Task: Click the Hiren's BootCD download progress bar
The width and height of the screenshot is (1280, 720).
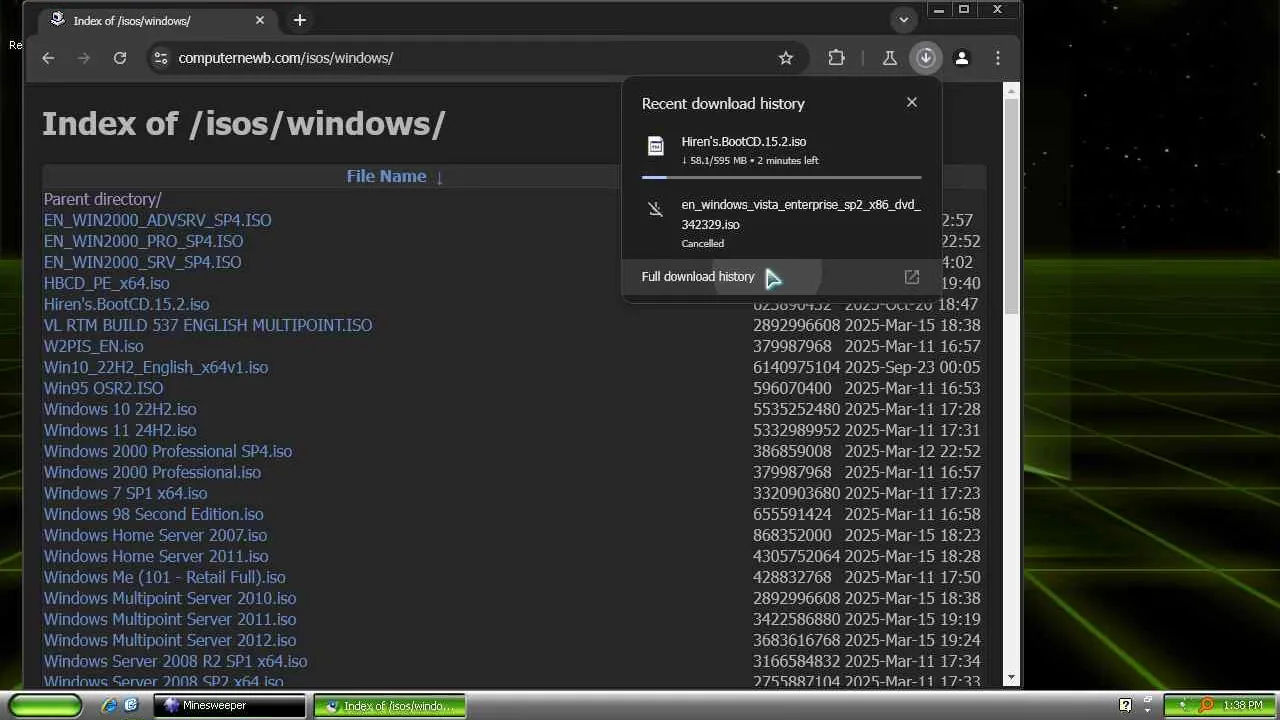Action: tap(781, 177)
